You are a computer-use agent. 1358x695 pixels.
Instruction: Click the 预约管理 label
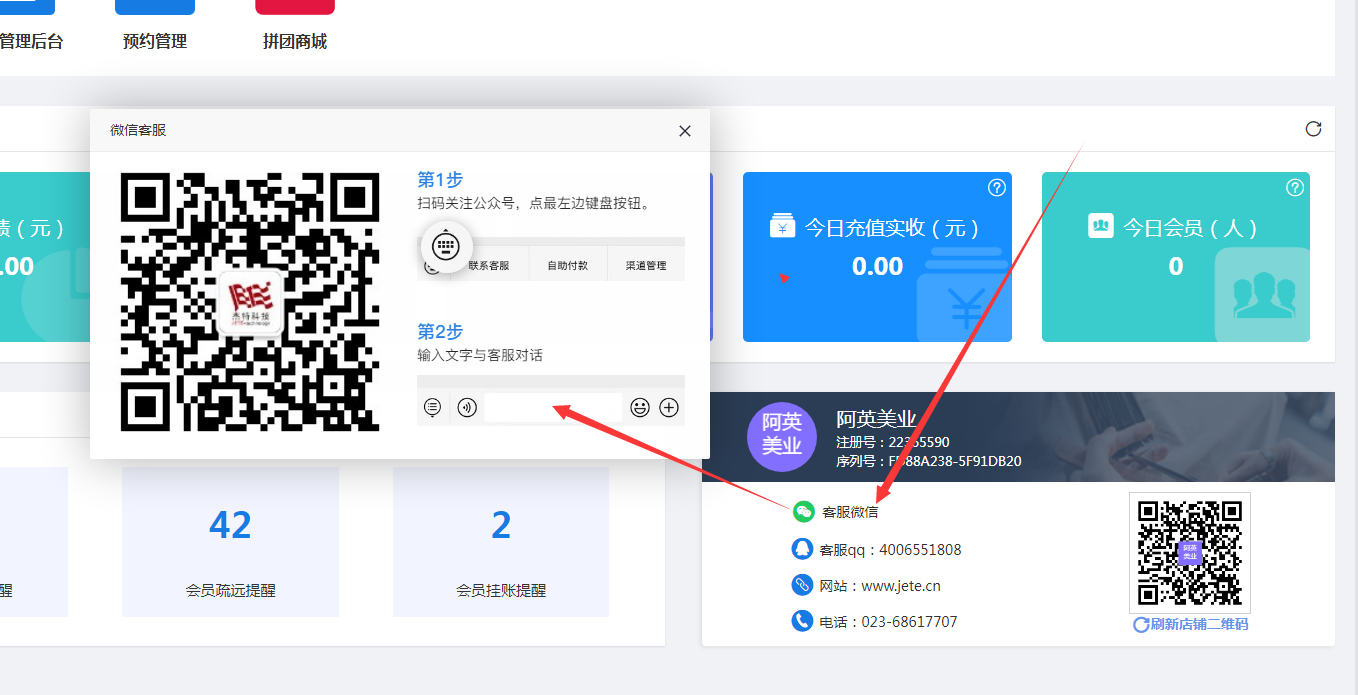155,41
